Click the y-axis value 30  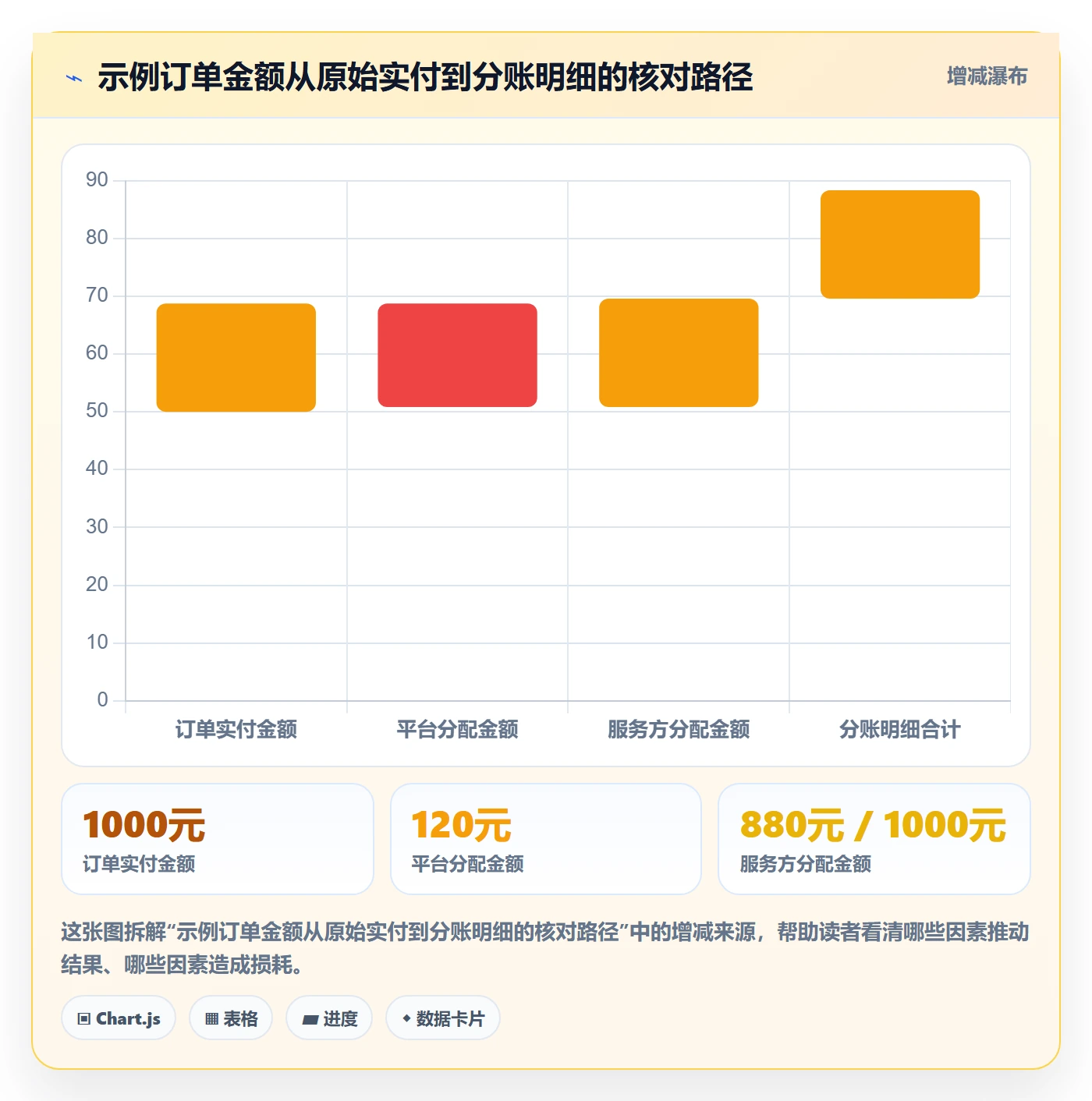tap(97, 527)
